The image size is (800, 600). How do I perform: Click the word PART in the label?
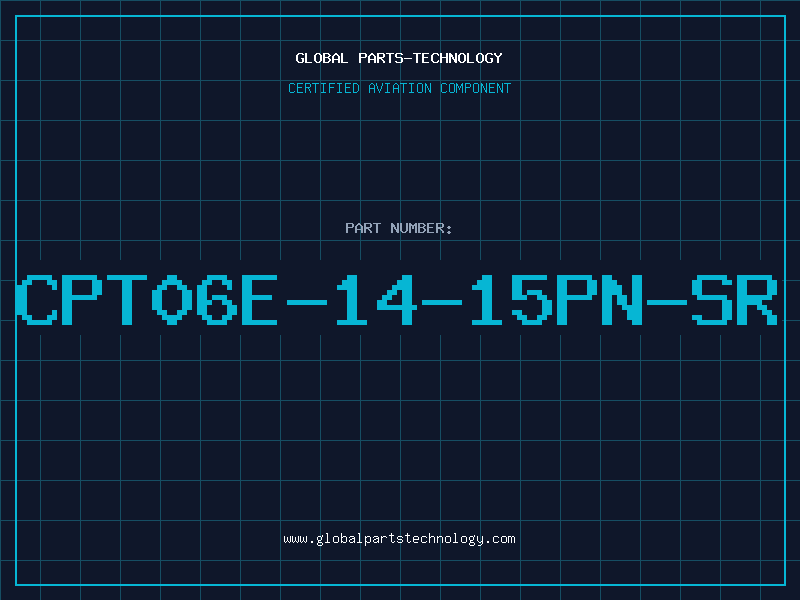click(x=363, y=228)
